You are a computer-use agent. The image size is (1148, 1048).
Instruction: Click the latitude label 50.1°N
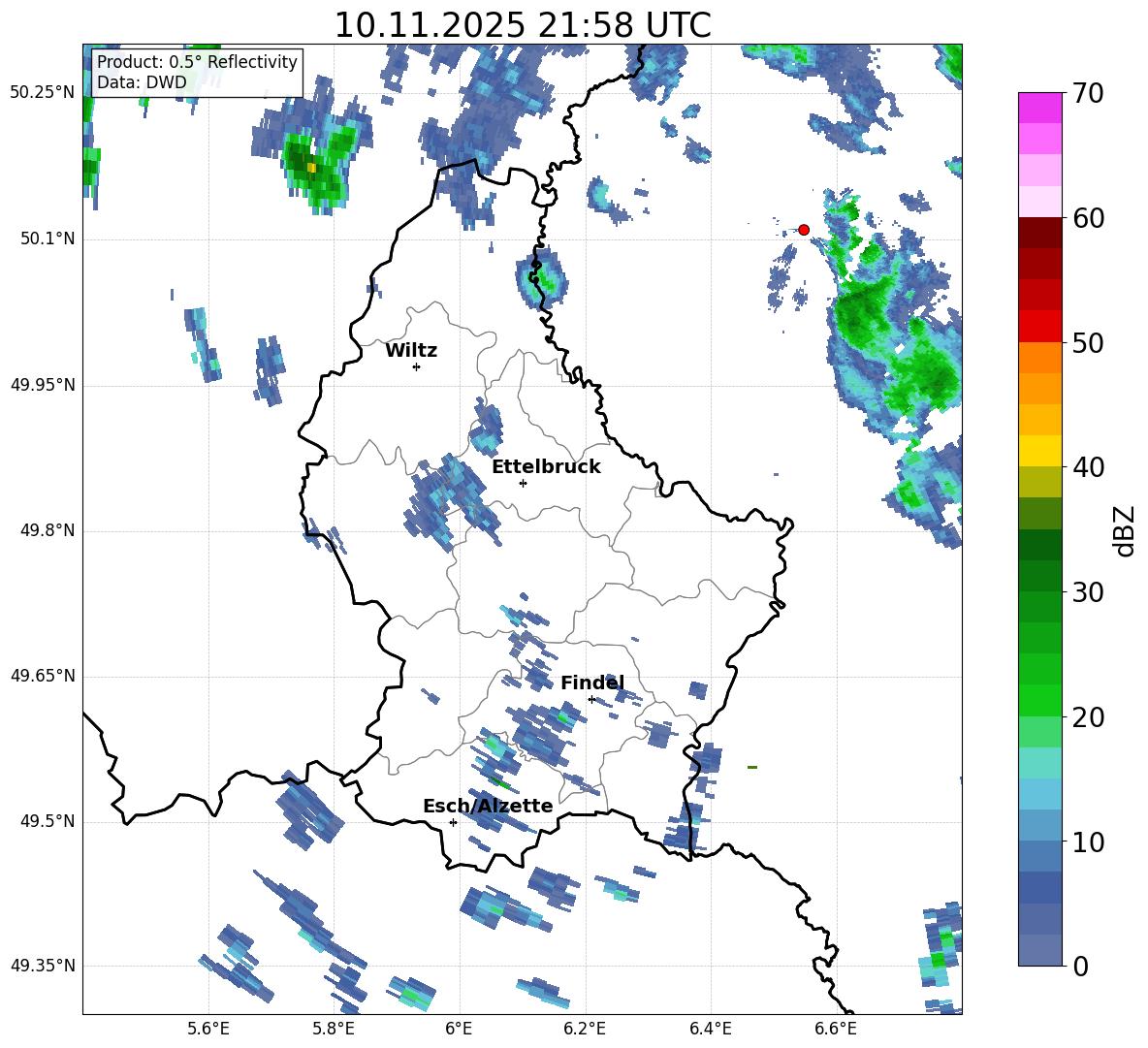[48, 239]
